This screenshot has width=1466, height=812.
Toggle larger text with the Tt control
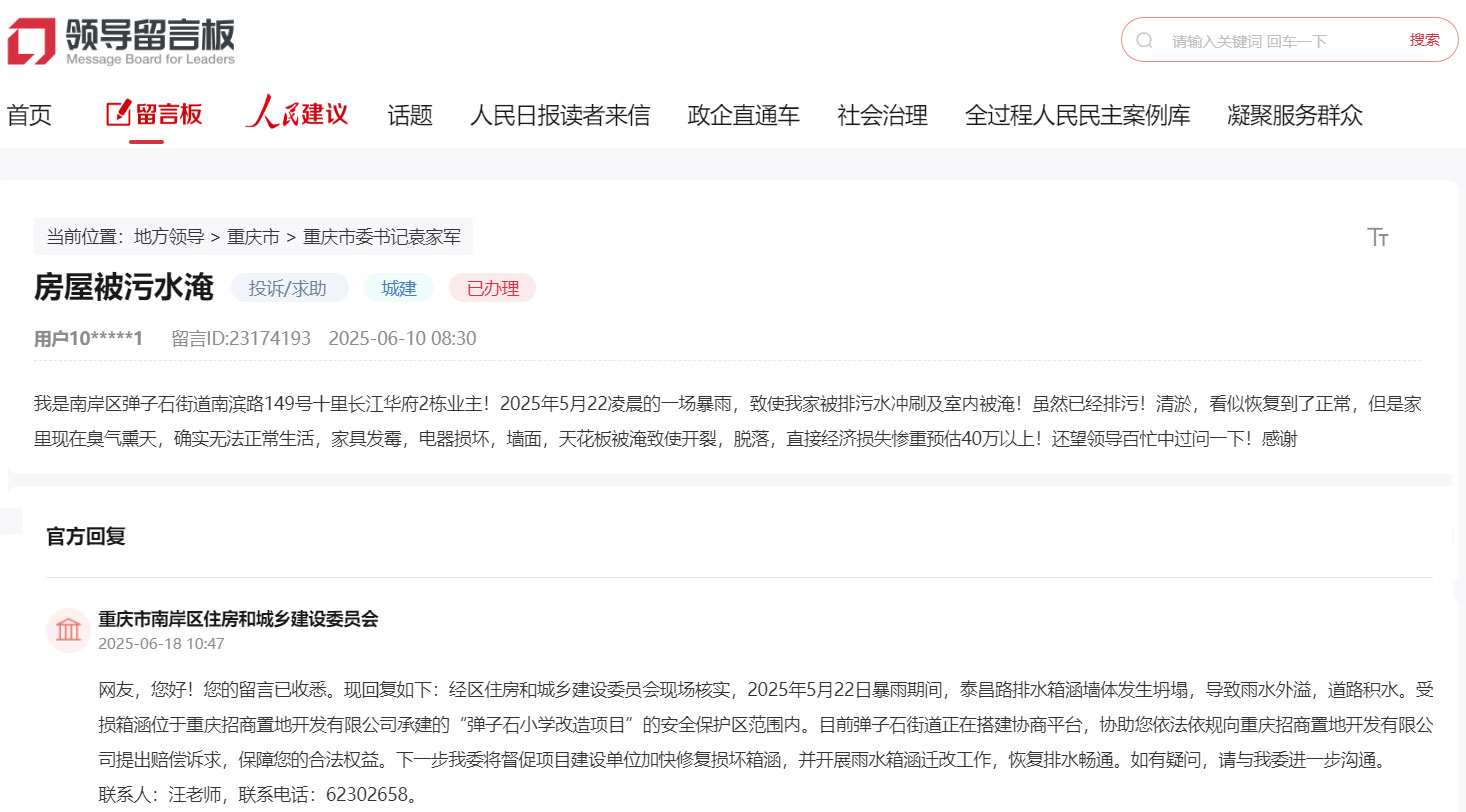(x=1378, y=237)
